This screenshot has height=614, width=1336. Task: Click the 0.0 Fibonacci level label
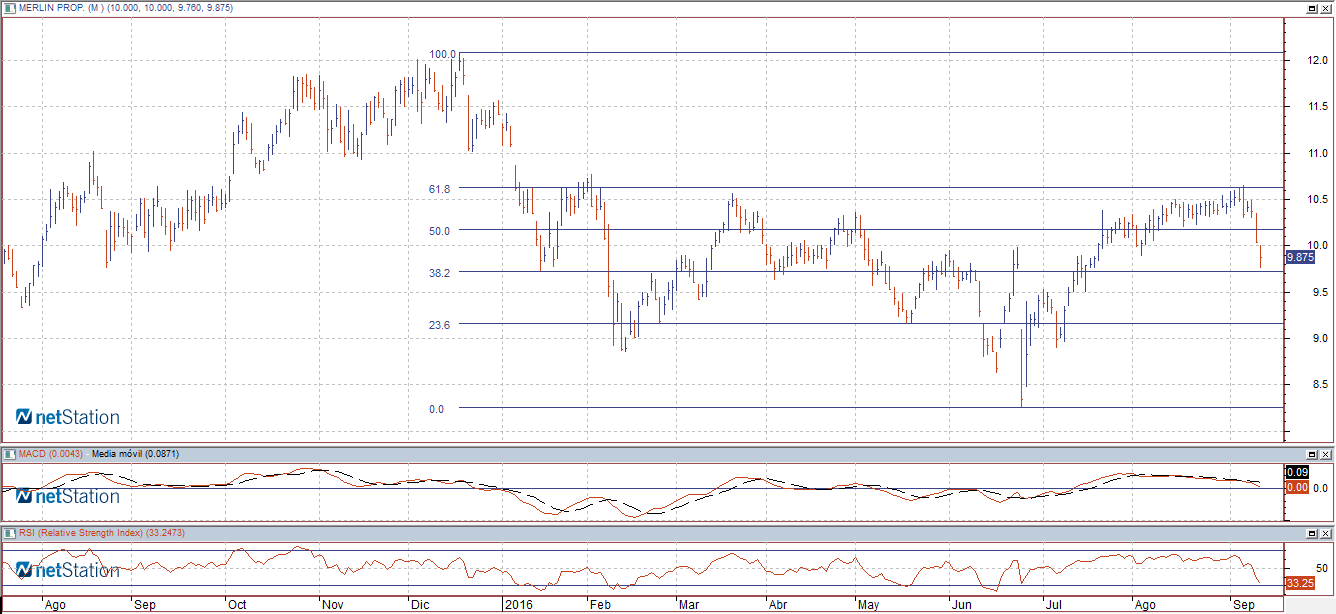click(x=436, y=409)
